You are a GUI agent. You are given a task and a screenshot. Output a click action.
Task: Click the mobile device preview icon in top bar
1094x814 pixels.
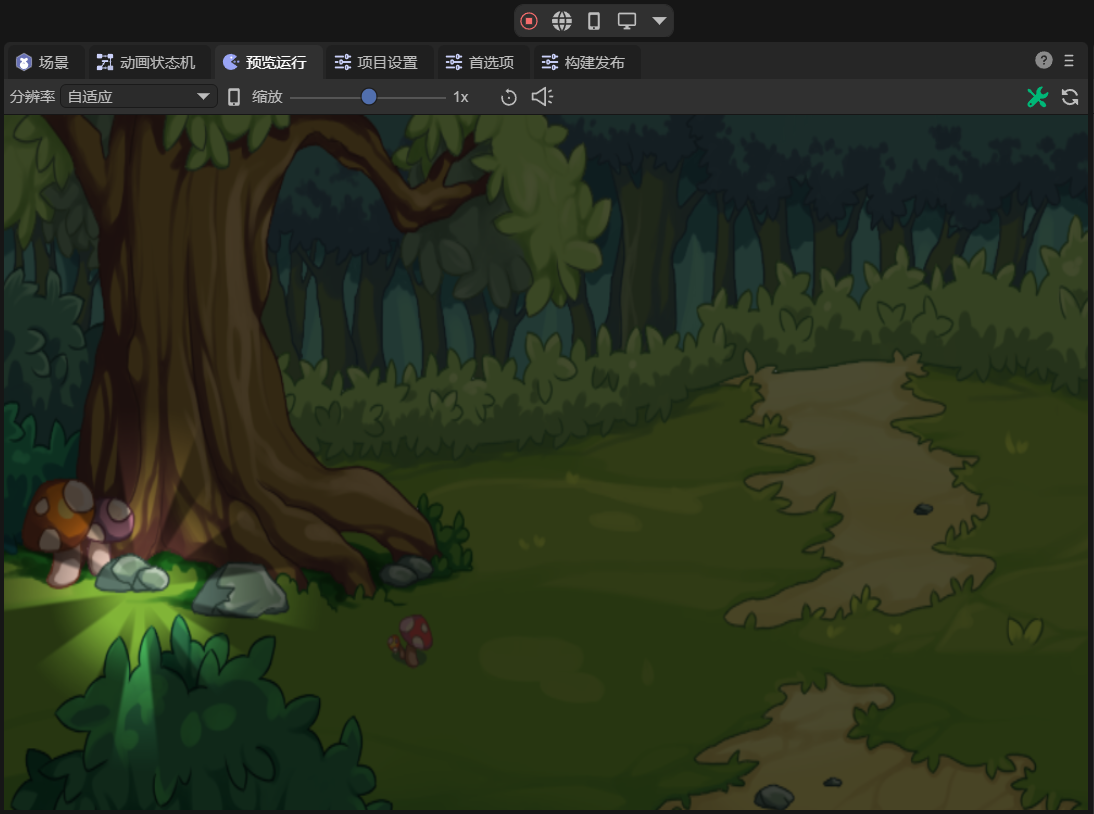coord(594,21)
